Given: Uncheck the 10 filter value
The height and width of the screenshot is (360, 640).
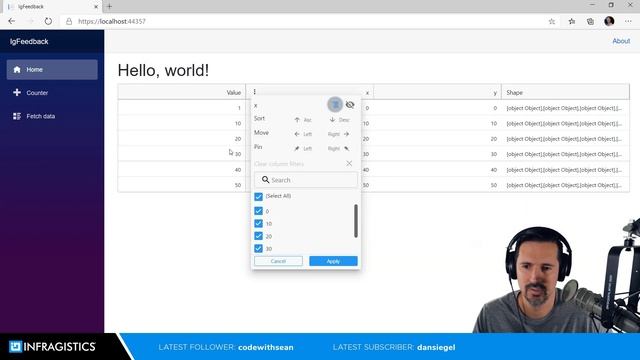Looking at the screenshot, I should point(258,223).
